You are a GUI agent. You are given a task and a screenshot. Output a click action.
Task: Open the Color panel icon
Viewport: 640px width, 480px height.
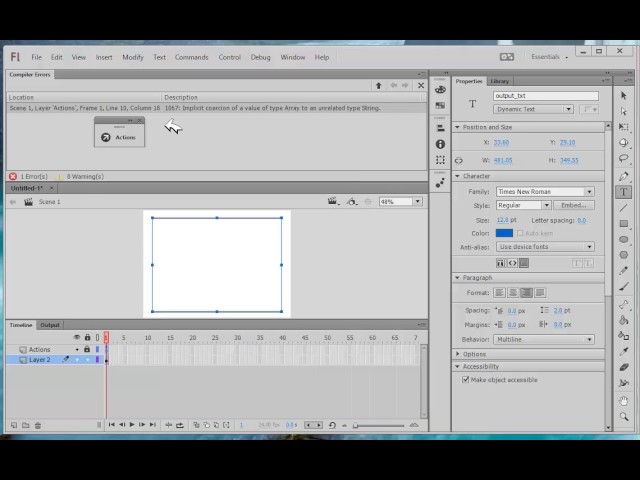pos(440,89)
